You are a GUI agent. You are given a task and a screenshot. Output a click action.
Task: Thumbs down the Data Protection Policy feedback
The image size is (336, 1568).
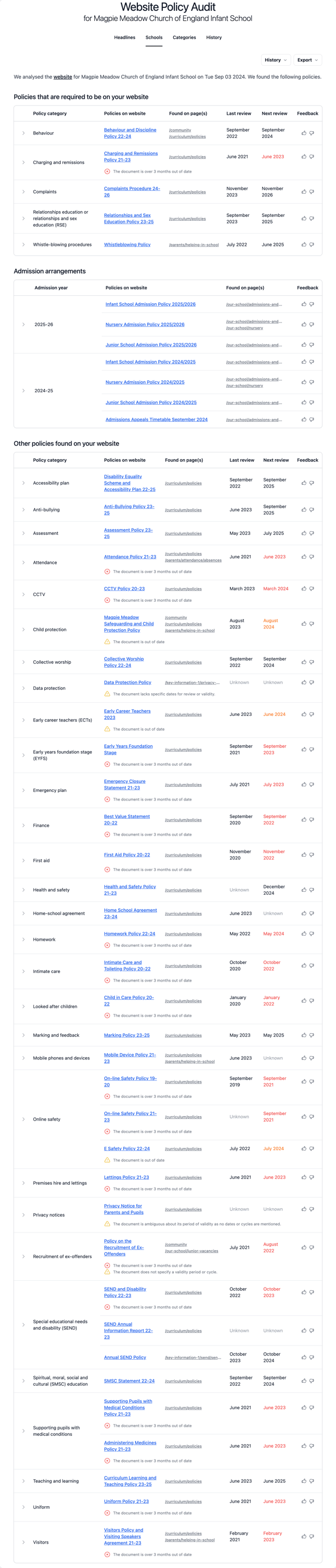point(311,684)
